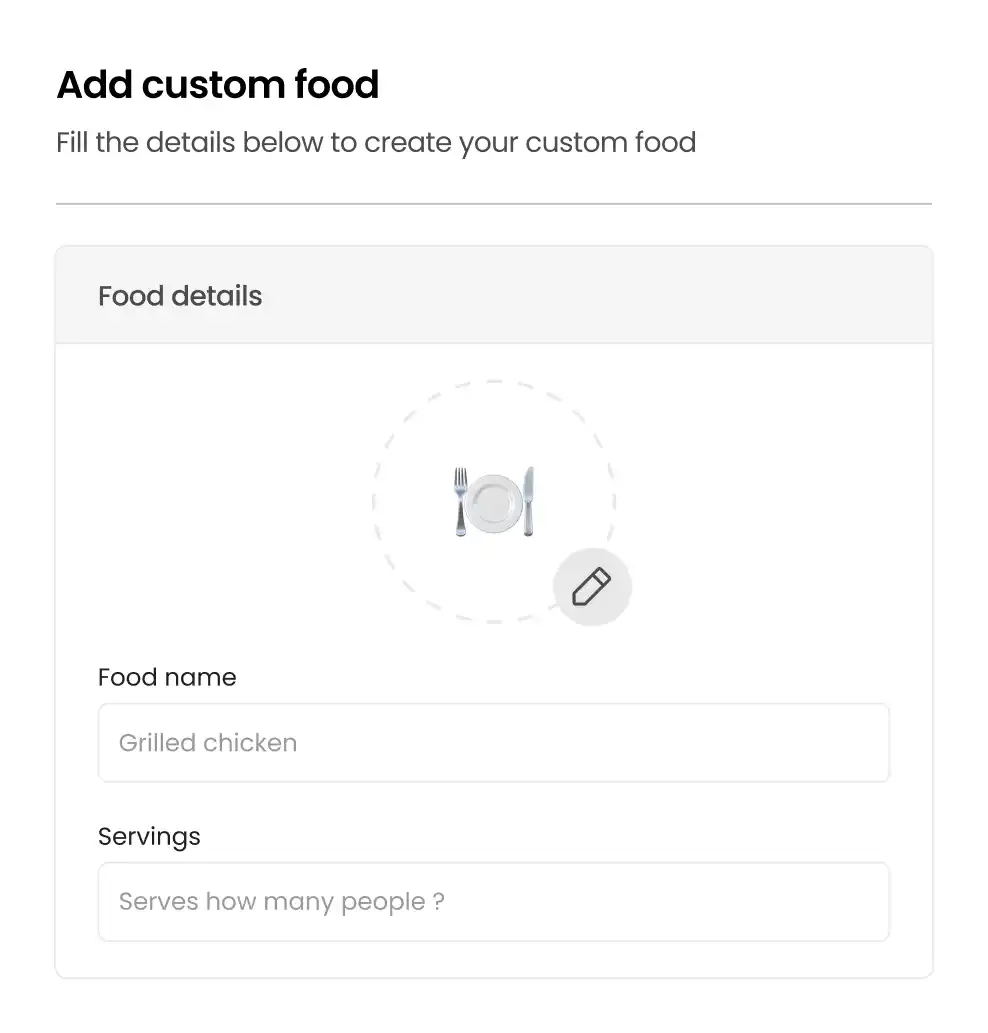Click the Food name label
988x1033 pixels.
click(167, 677)
